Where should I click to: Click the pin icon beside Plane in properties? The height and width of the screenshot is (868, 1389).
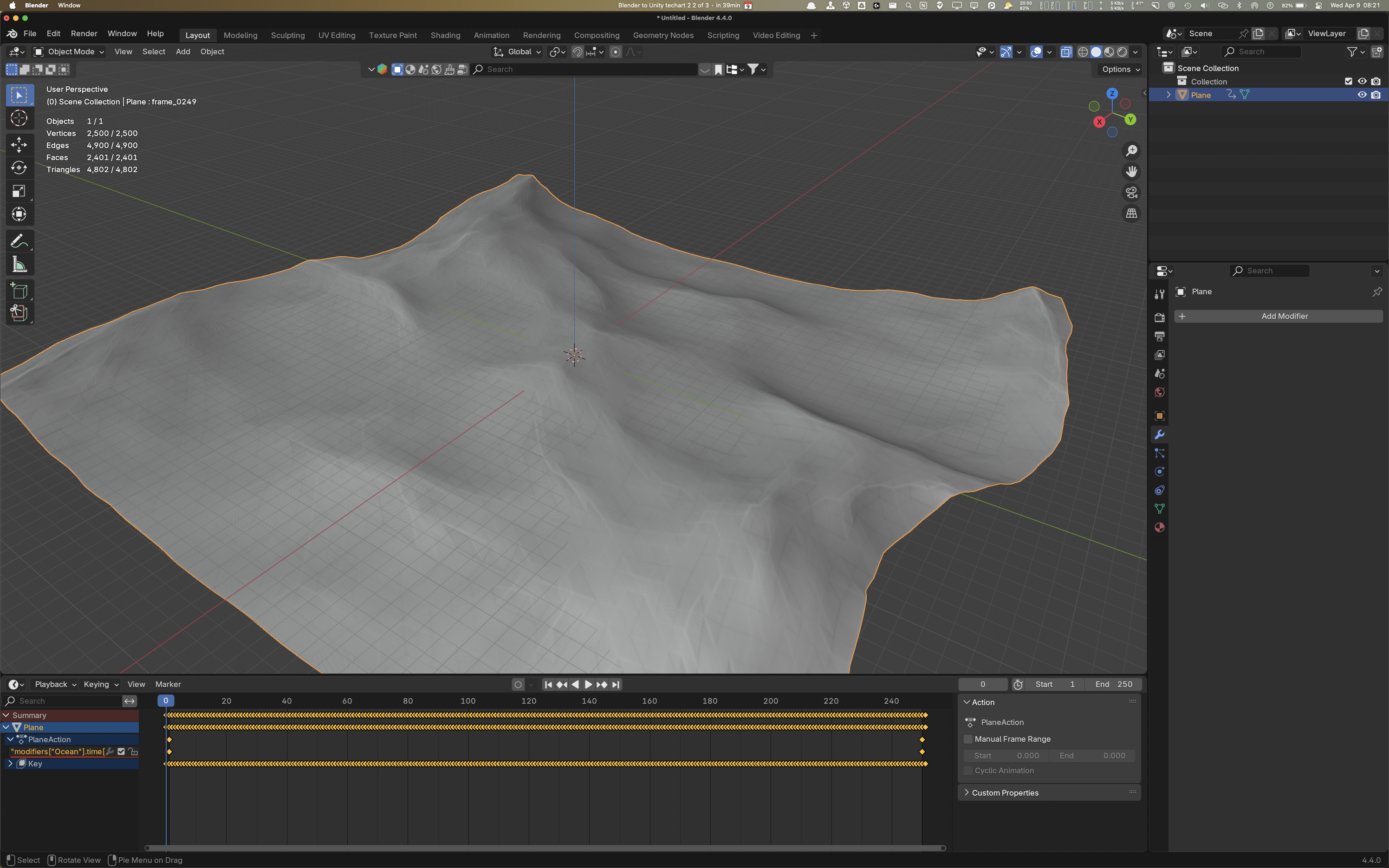pos(1377,291)
